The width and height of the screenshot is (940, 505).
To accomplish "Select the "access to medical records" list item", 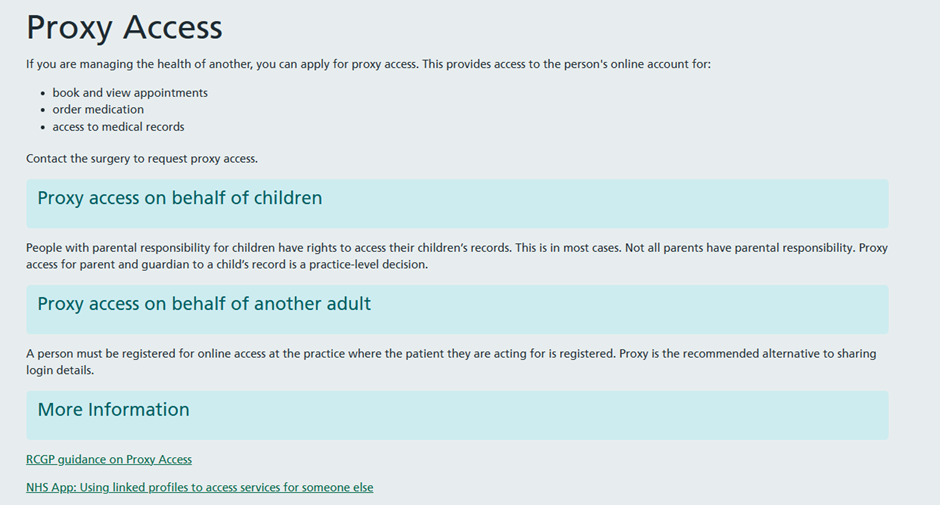I will (118, 127).
